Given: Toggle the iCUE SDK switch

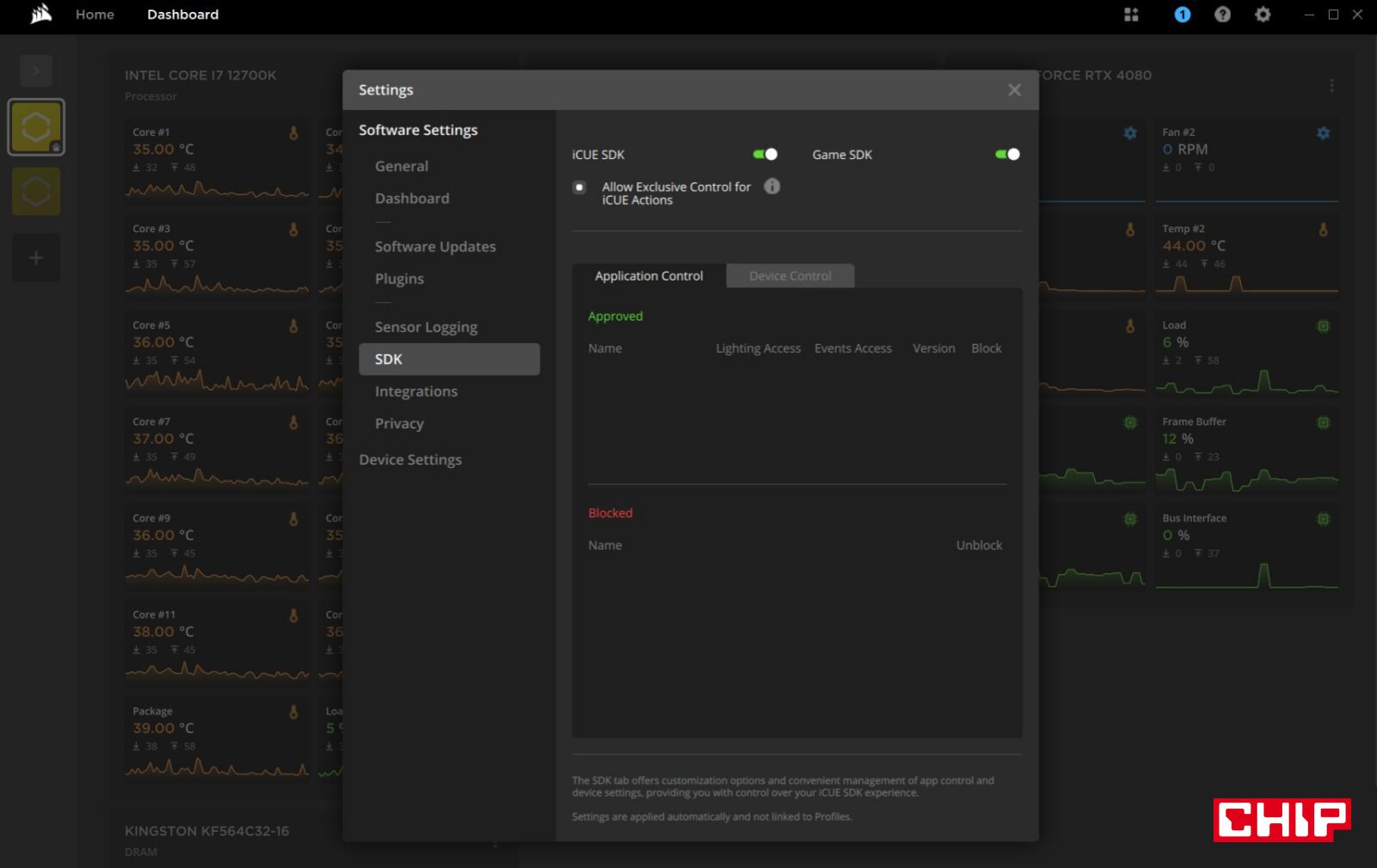Looking at the screenshot, I should coord(765,154).
